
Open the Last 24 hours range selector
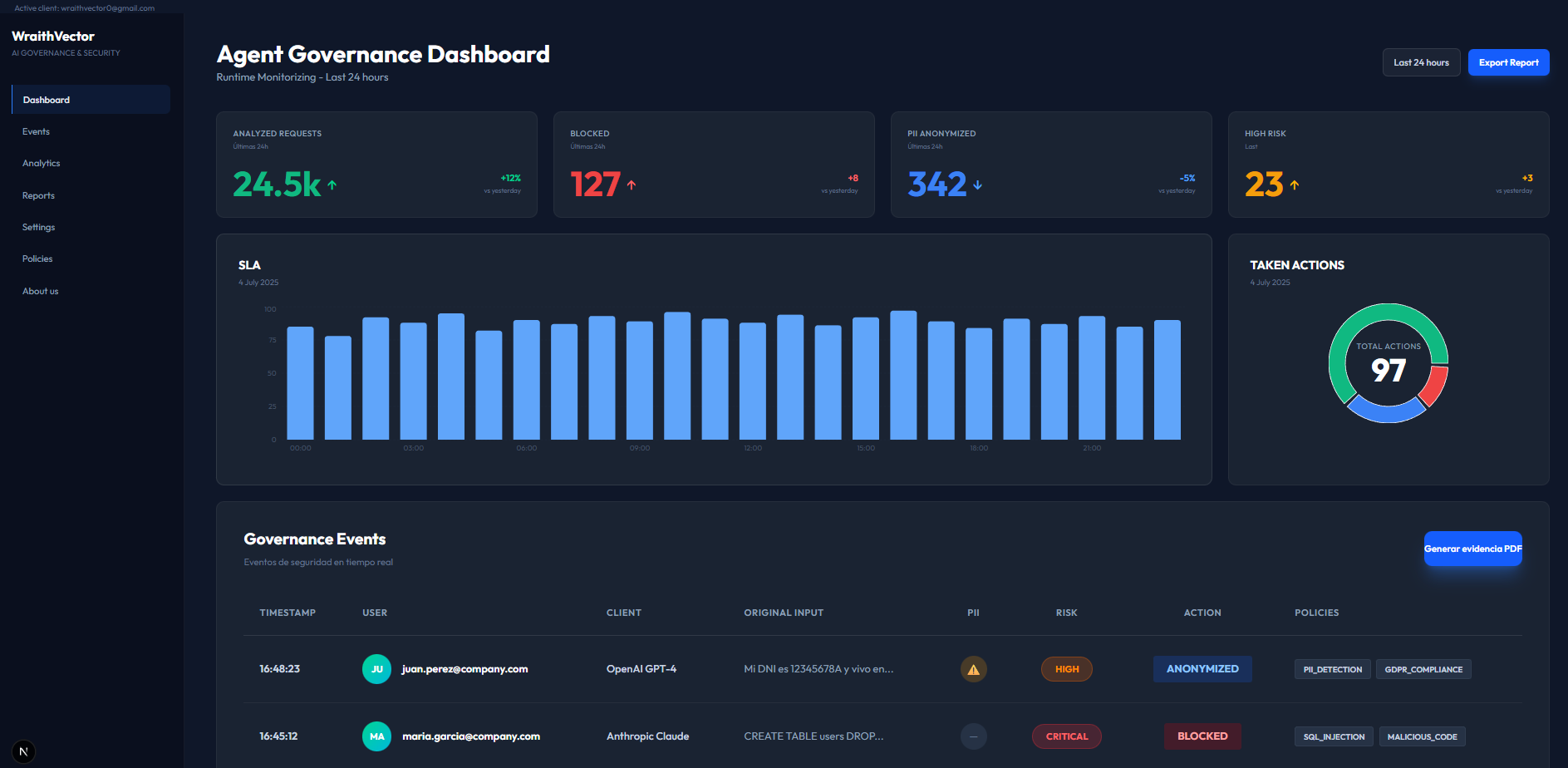(x=1421, y=62)
